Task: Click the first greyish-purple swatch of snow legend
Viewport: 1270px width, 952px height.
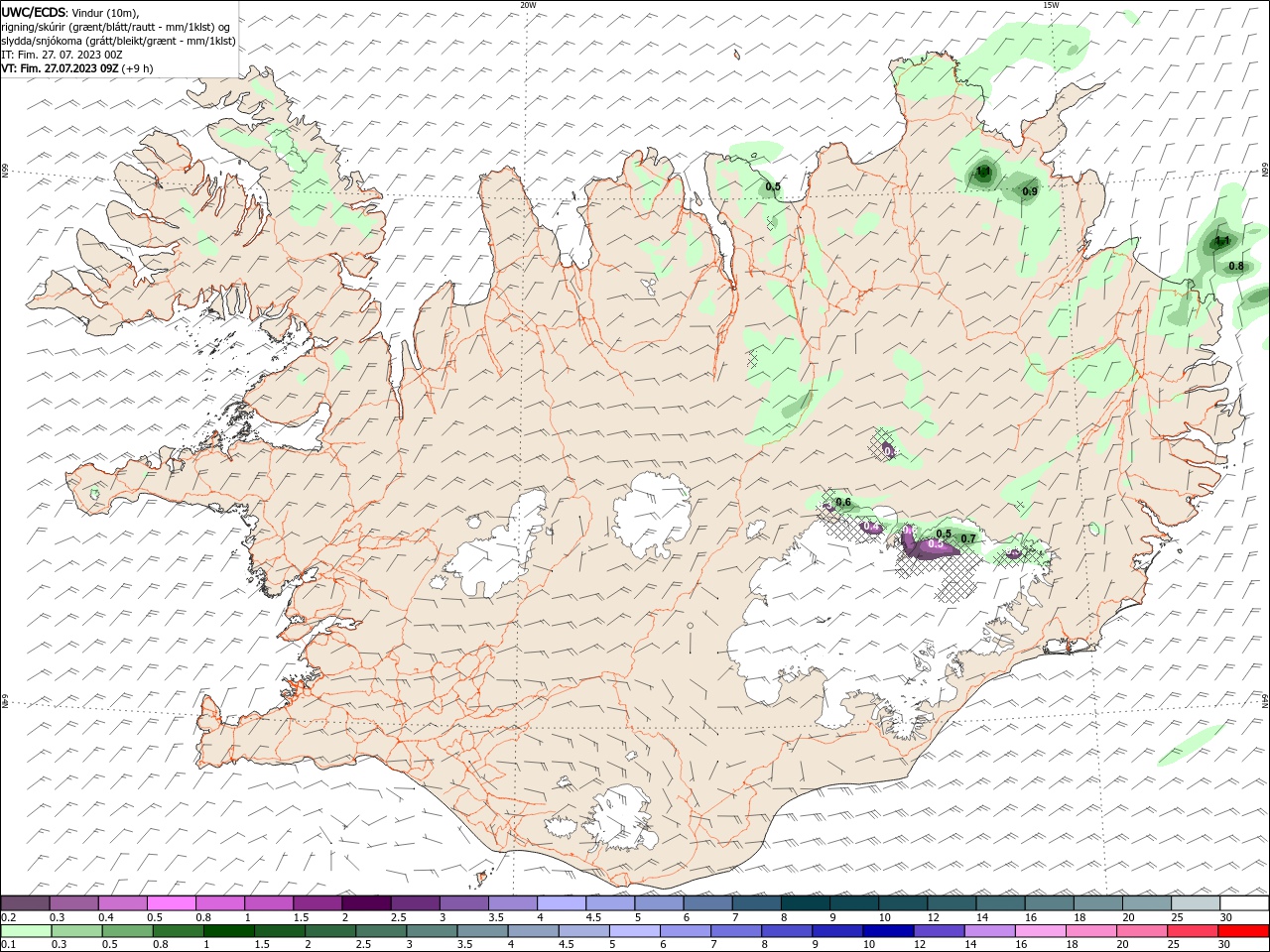Action: coord(26,903)
